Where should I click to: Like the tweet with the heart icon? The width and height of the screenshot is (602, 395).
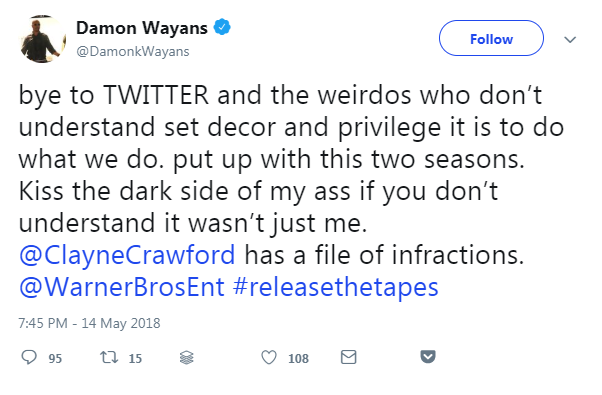tap(269, 357)
